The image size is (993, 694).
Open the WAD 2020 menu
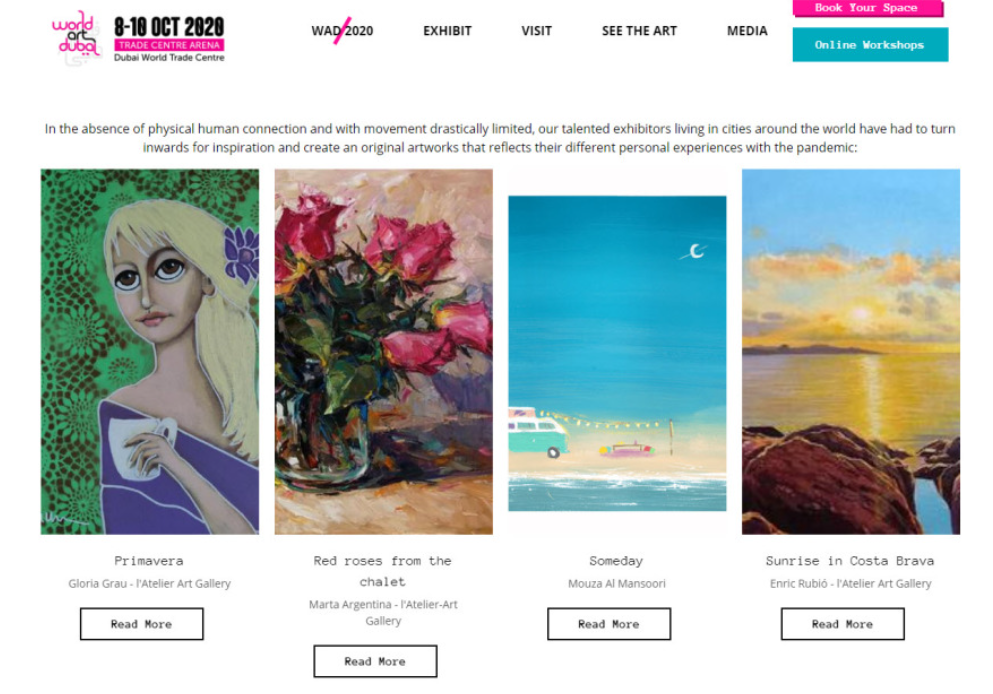(342, 30)
